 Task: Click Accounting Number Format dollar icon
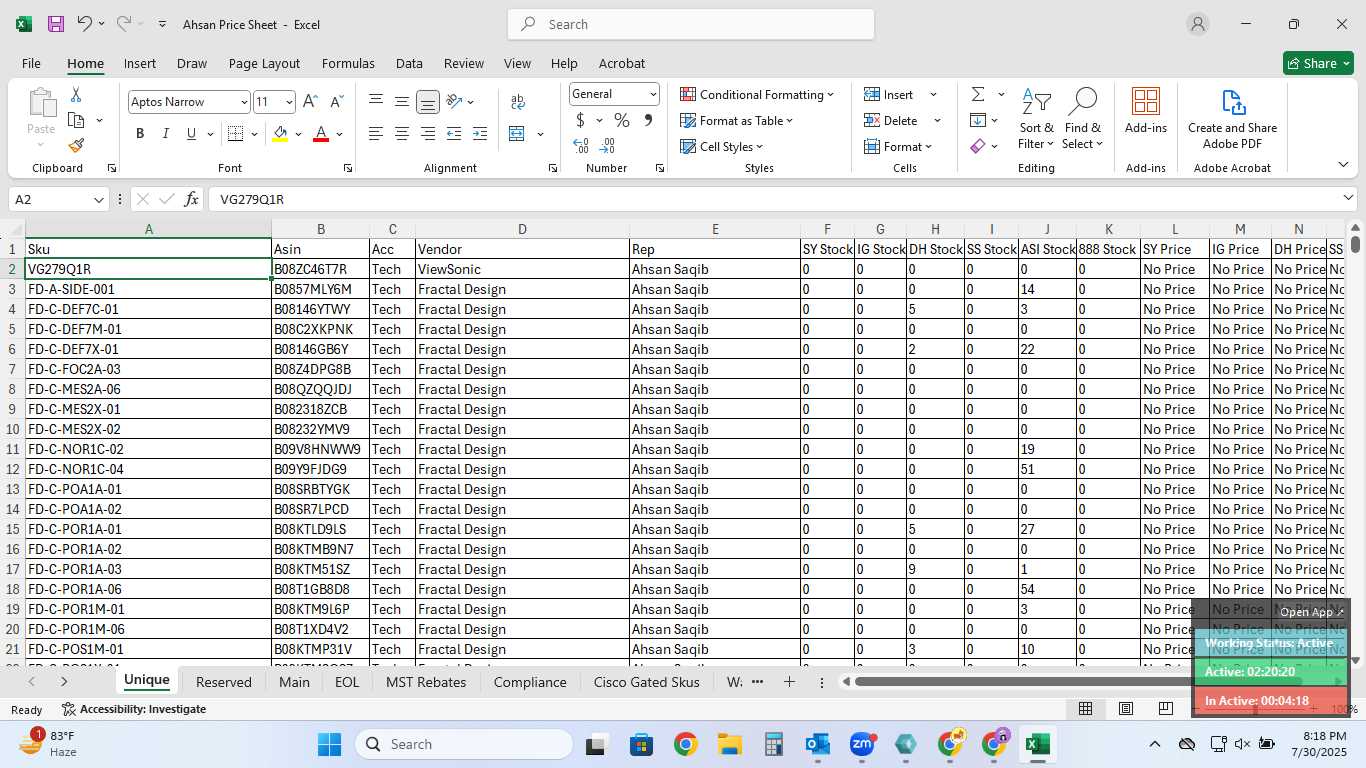(x=580, y=120)
